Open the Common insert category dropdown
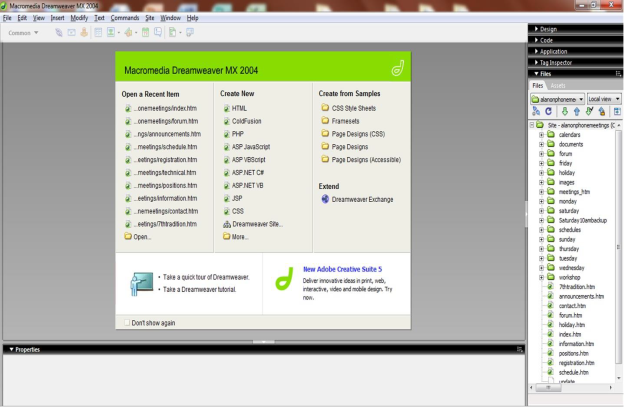The height and width of the screenshot is (408, 625). [x=23, y=33]
